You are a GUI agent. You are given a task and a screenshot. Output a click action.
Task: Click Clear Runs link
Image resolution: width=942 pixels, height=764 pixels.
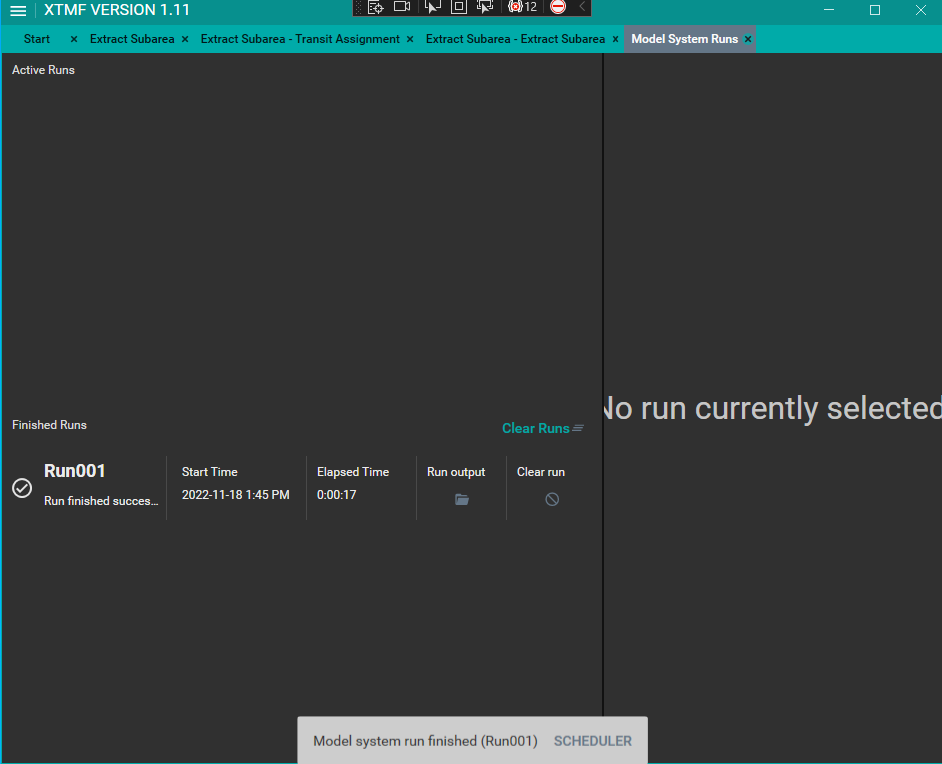[x=542, y=428]
